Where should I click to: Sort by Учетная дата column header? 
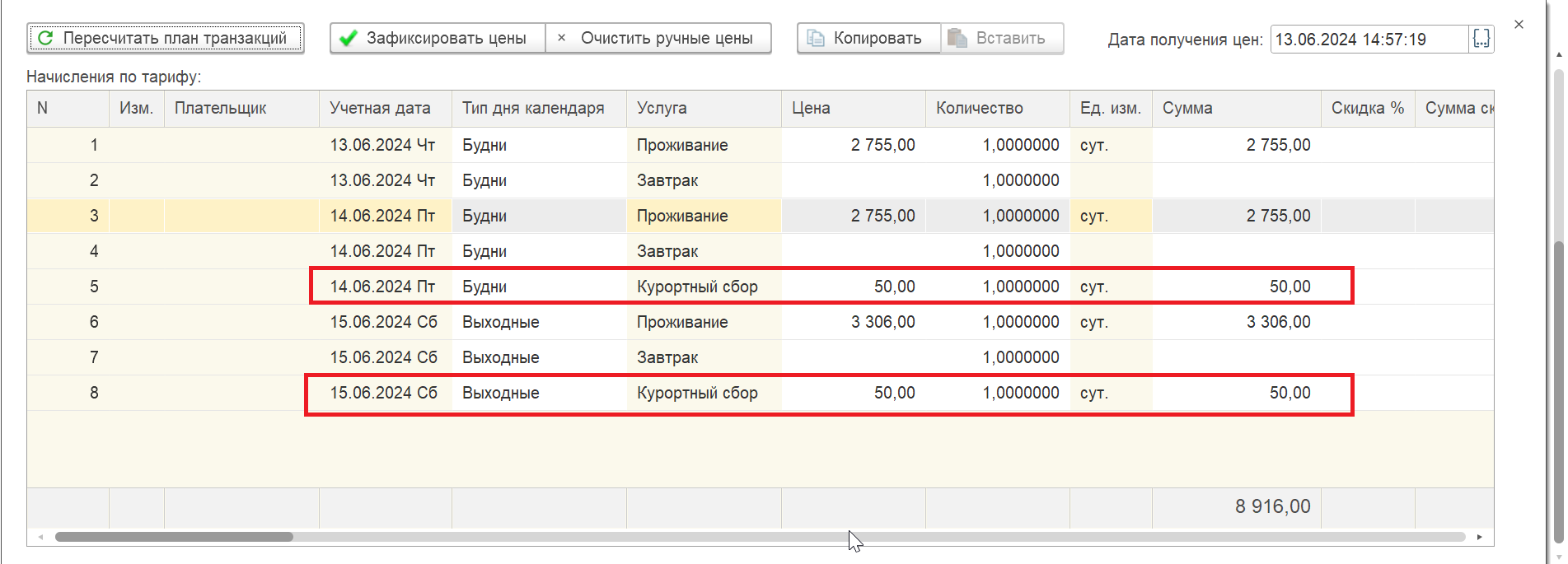pos(386,109)
